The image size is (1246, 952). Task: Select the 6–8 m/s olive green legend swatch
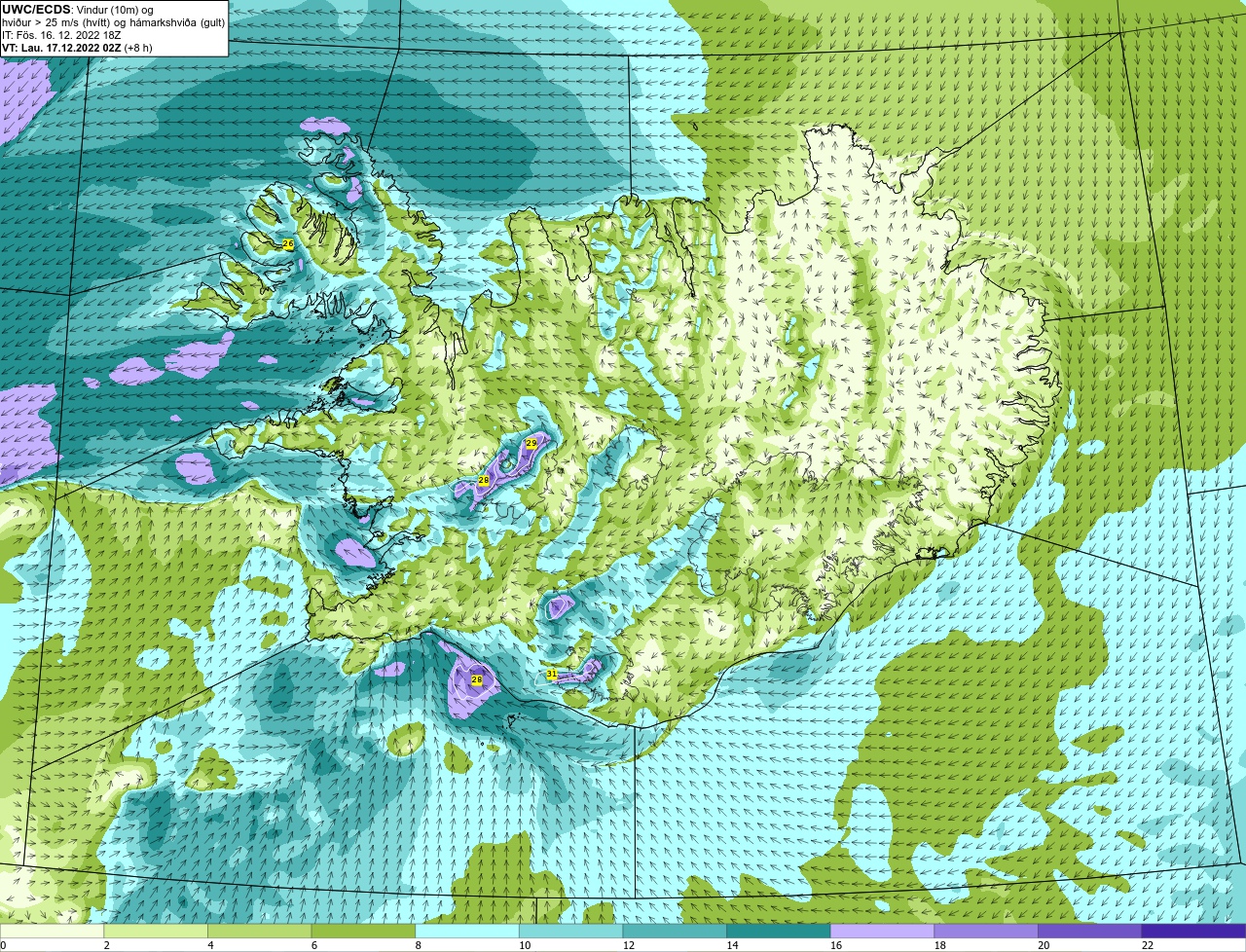[363, 932]
